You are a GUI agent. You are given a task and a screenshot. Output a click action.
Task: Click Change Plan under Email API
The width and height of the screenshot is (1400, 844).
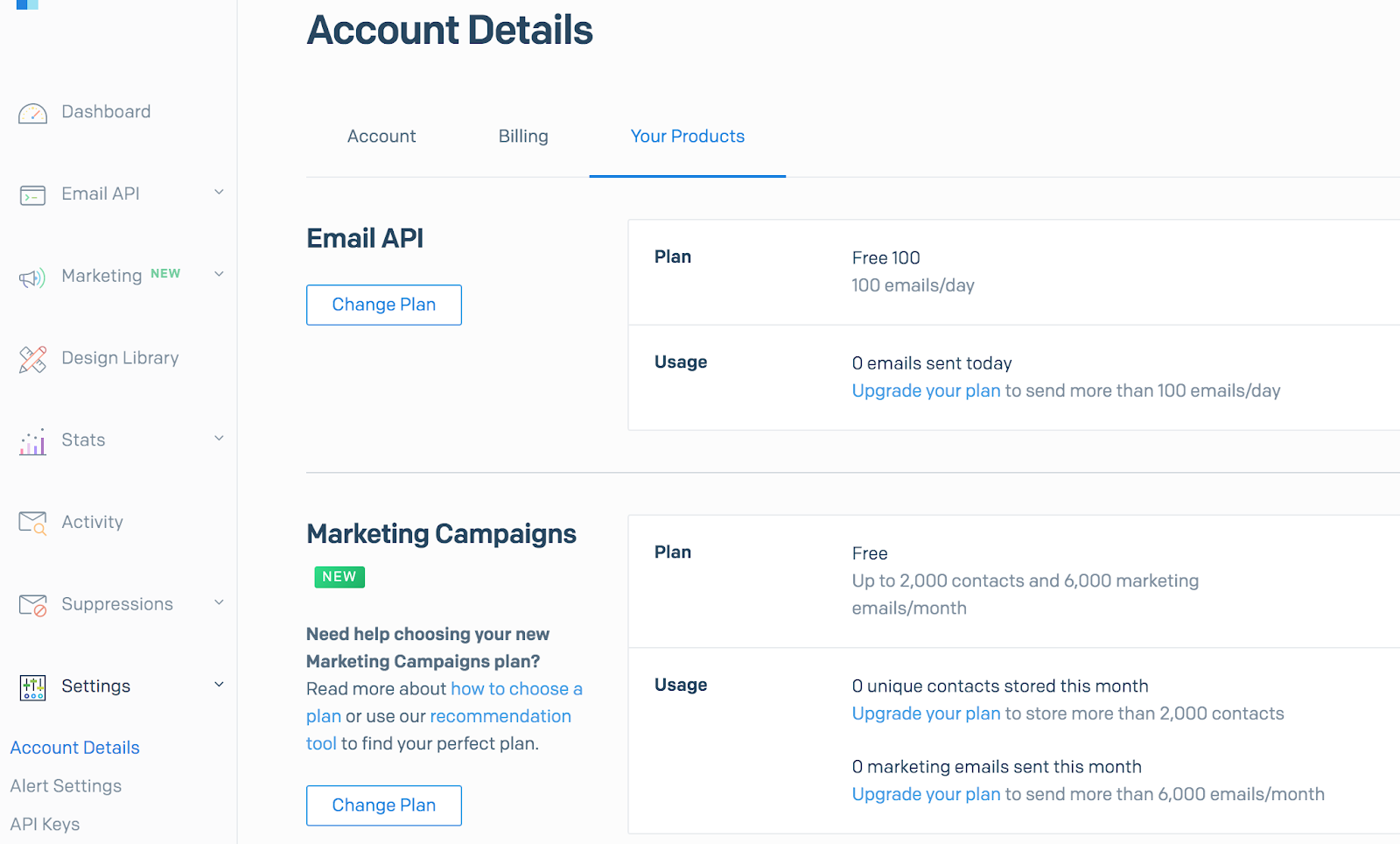click(383, 305)
